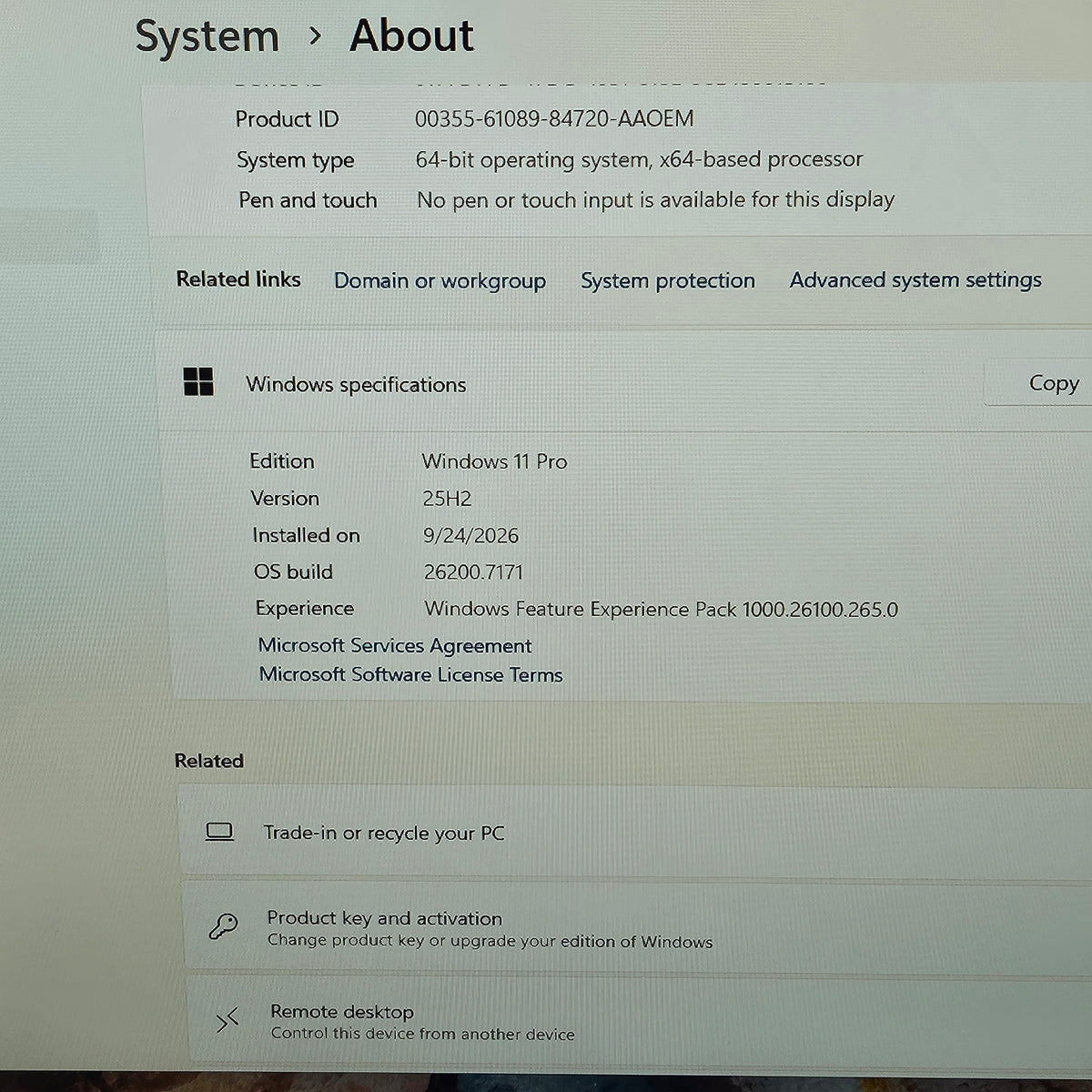Select the installed on date 9/24/2026
Screen dimensions: 1092x1092
(x=470, y=535)
